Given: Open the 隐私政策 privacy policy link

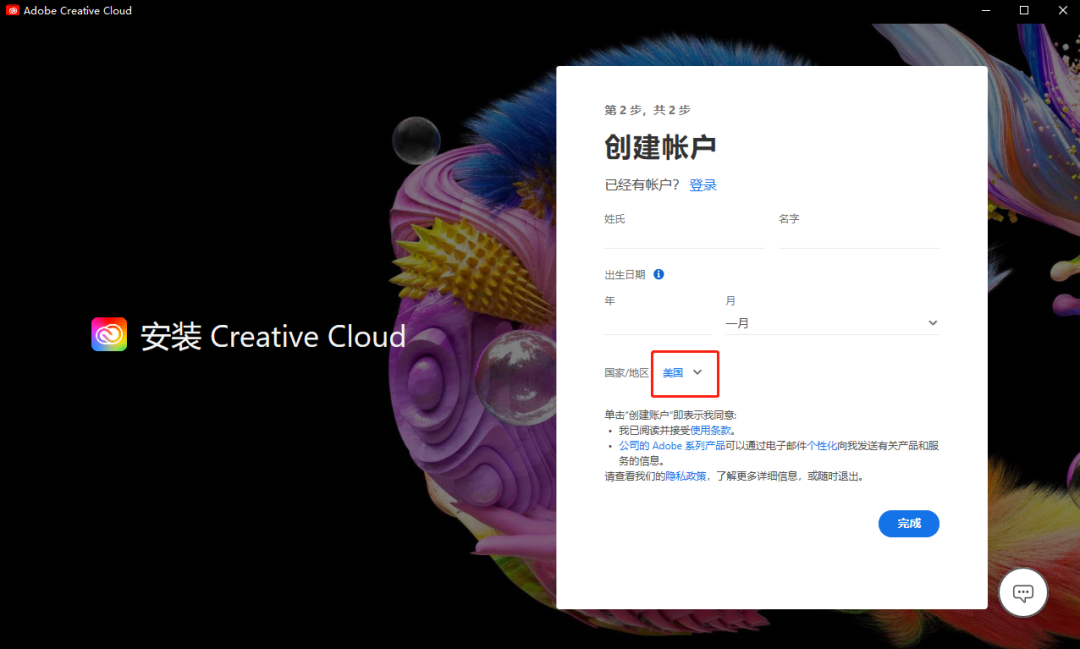Looking at the screenshot, I should point(685,476).
